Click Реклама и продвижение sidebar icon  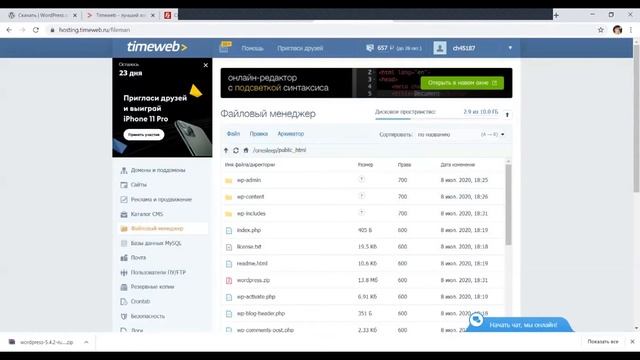pyautogui.click(x=124, y=200)
